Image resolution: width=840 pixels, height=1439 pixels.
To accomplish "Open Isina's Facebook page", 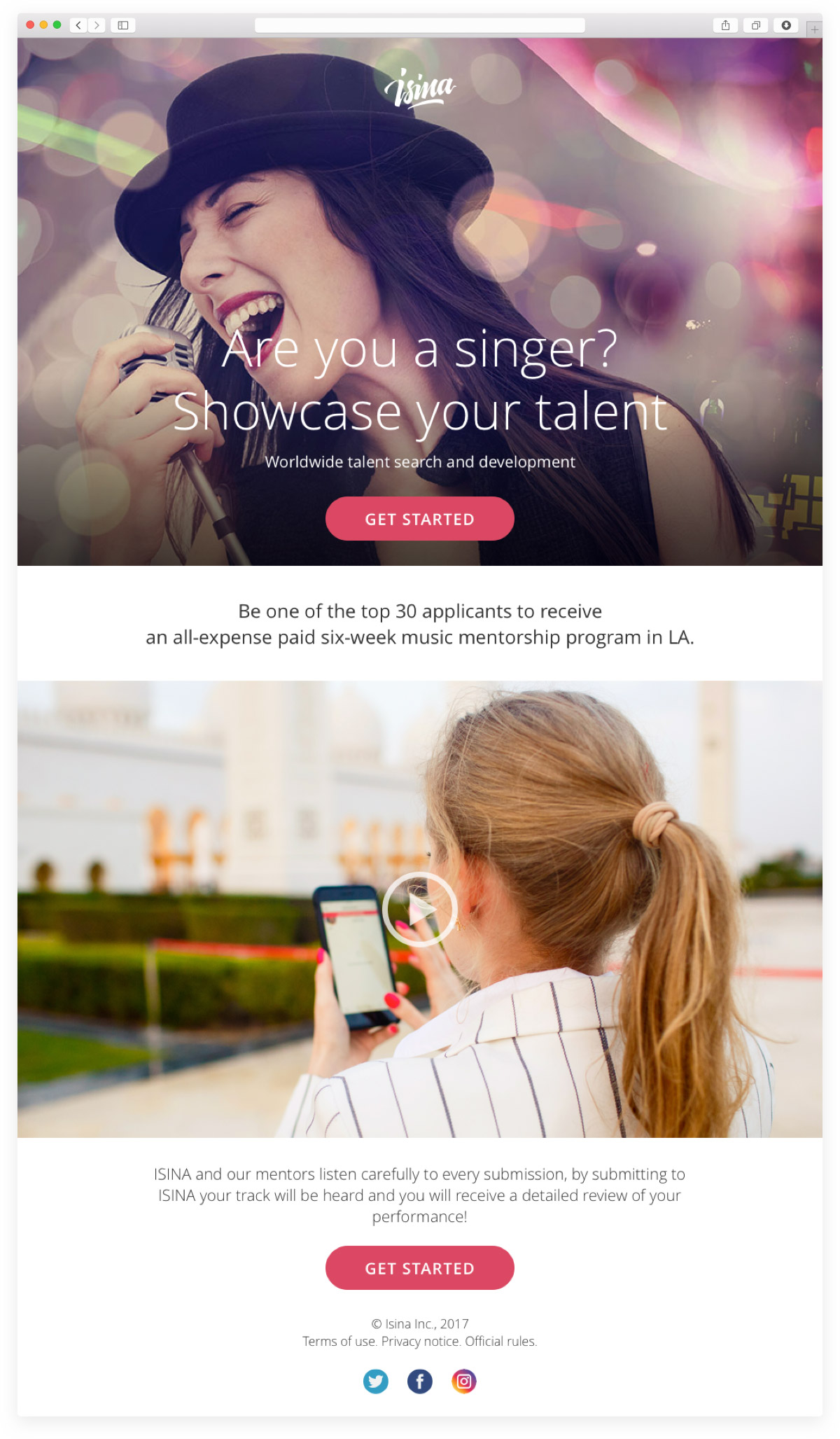I will coord(420,1381).
